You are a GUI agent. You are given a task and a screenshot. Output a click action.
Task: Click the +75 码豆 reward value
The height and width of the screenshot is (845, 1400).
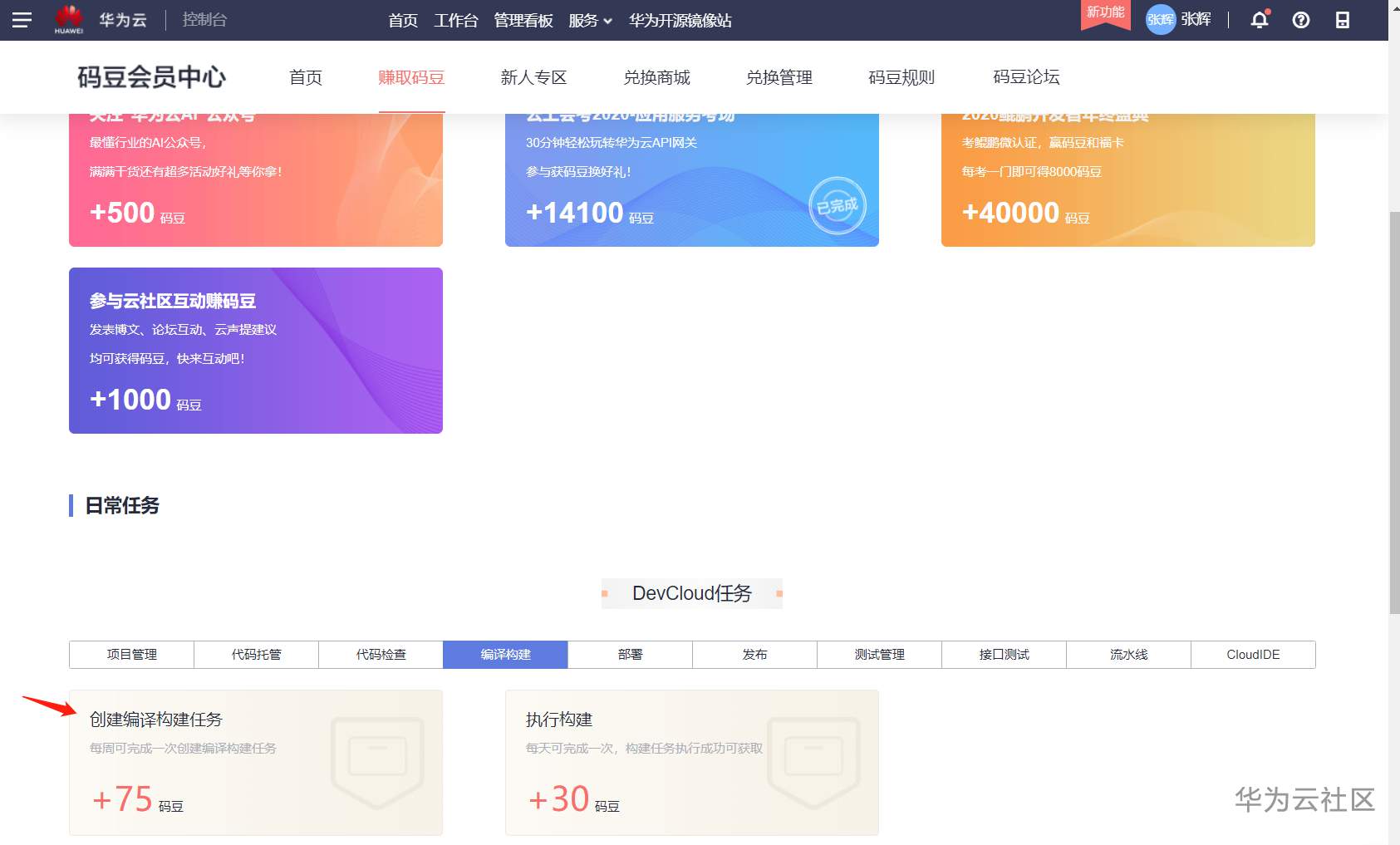click(137, 799)
